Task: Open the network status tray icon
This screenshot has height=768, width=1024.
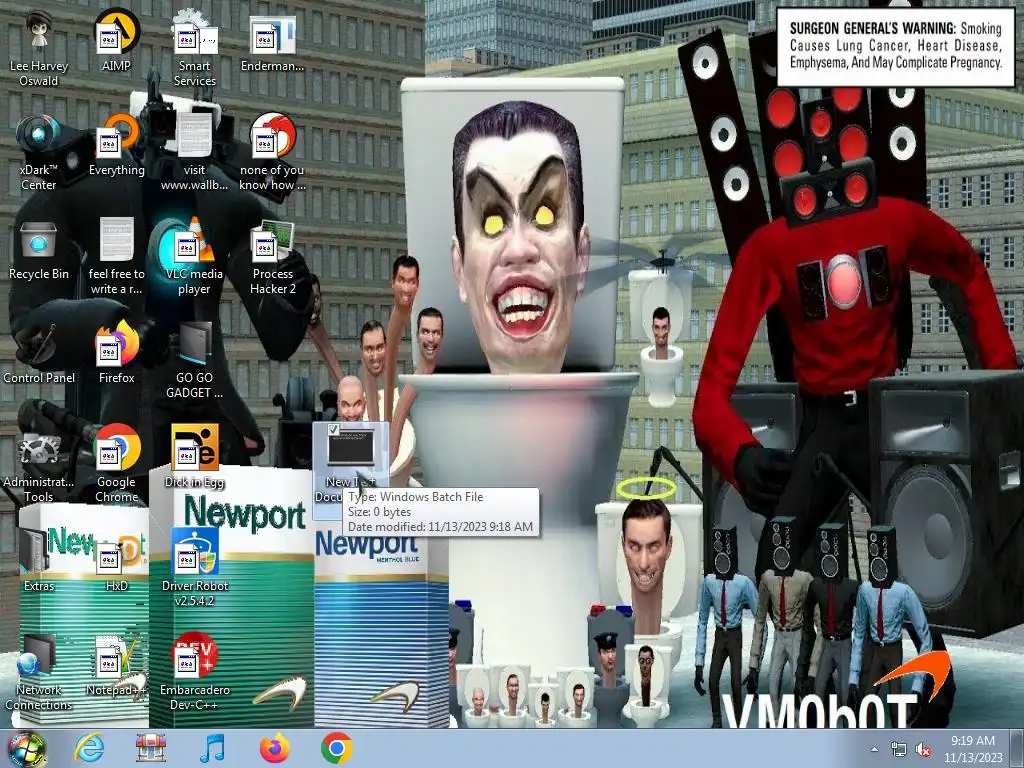Action: [899, 750]
